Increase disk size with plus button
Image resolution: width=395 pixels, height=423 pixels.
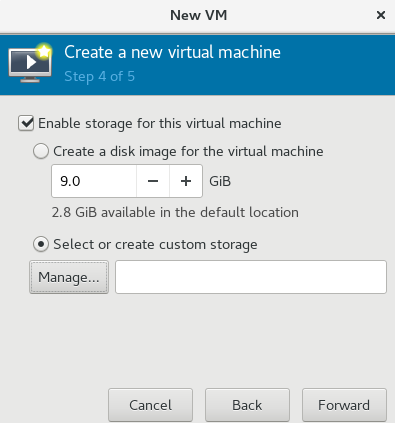(x=186, y=181)
